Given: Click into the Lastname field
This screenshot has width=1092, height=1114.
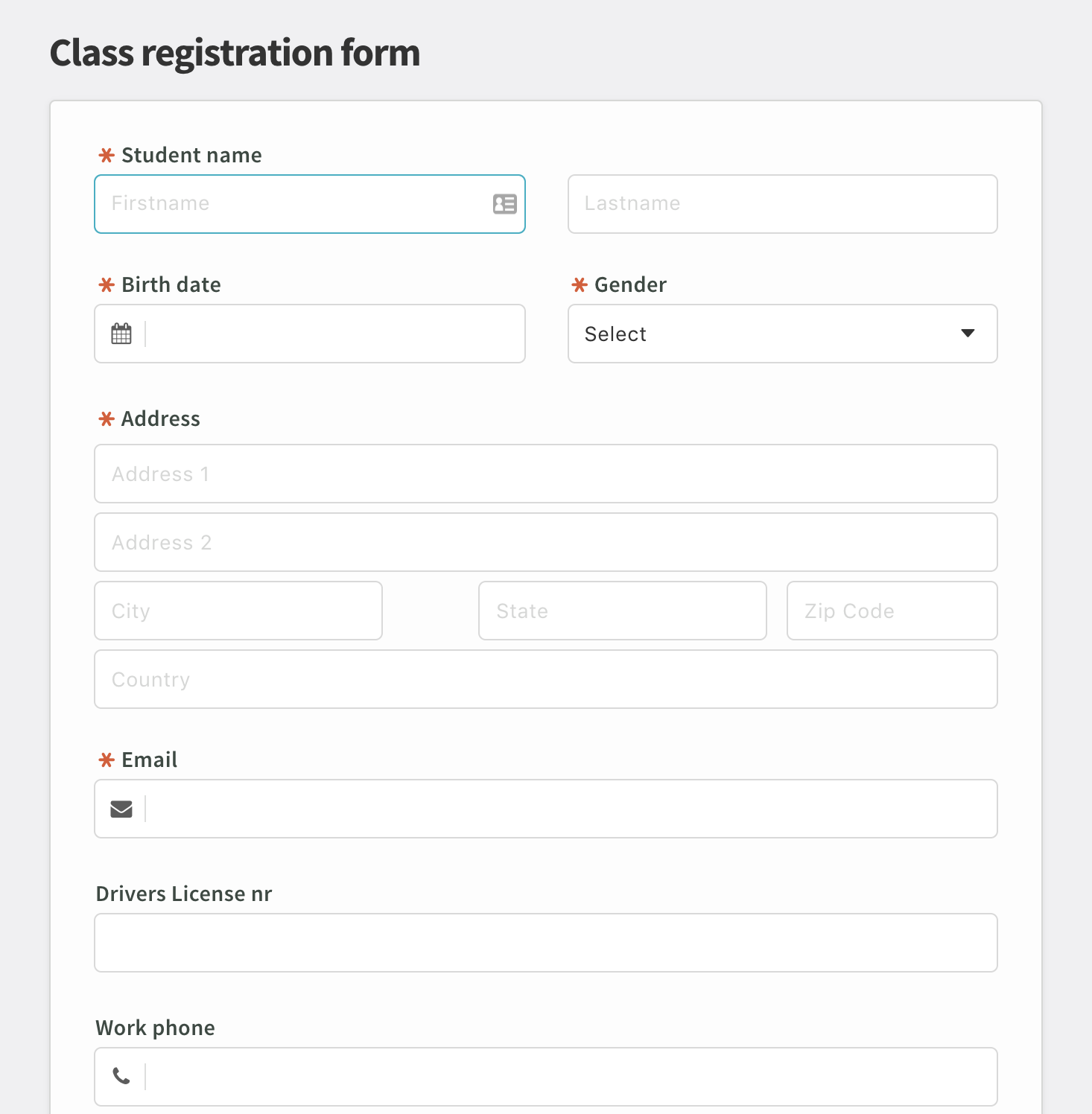Looking at the screenshot, I should point(782,204).
